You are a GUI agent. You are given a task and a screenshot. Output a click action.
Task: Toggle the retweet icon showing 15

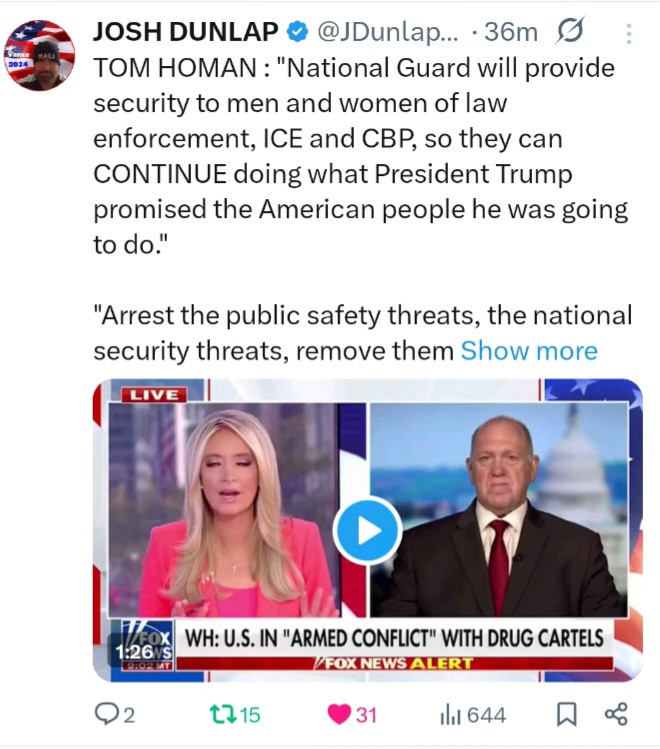[x=223, y=715]
